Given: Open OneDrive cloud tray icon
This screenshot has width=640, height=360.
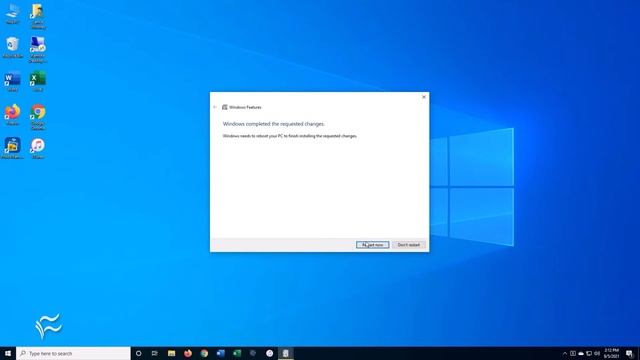Looking at the screenshot, I should (x=581, y=353).
